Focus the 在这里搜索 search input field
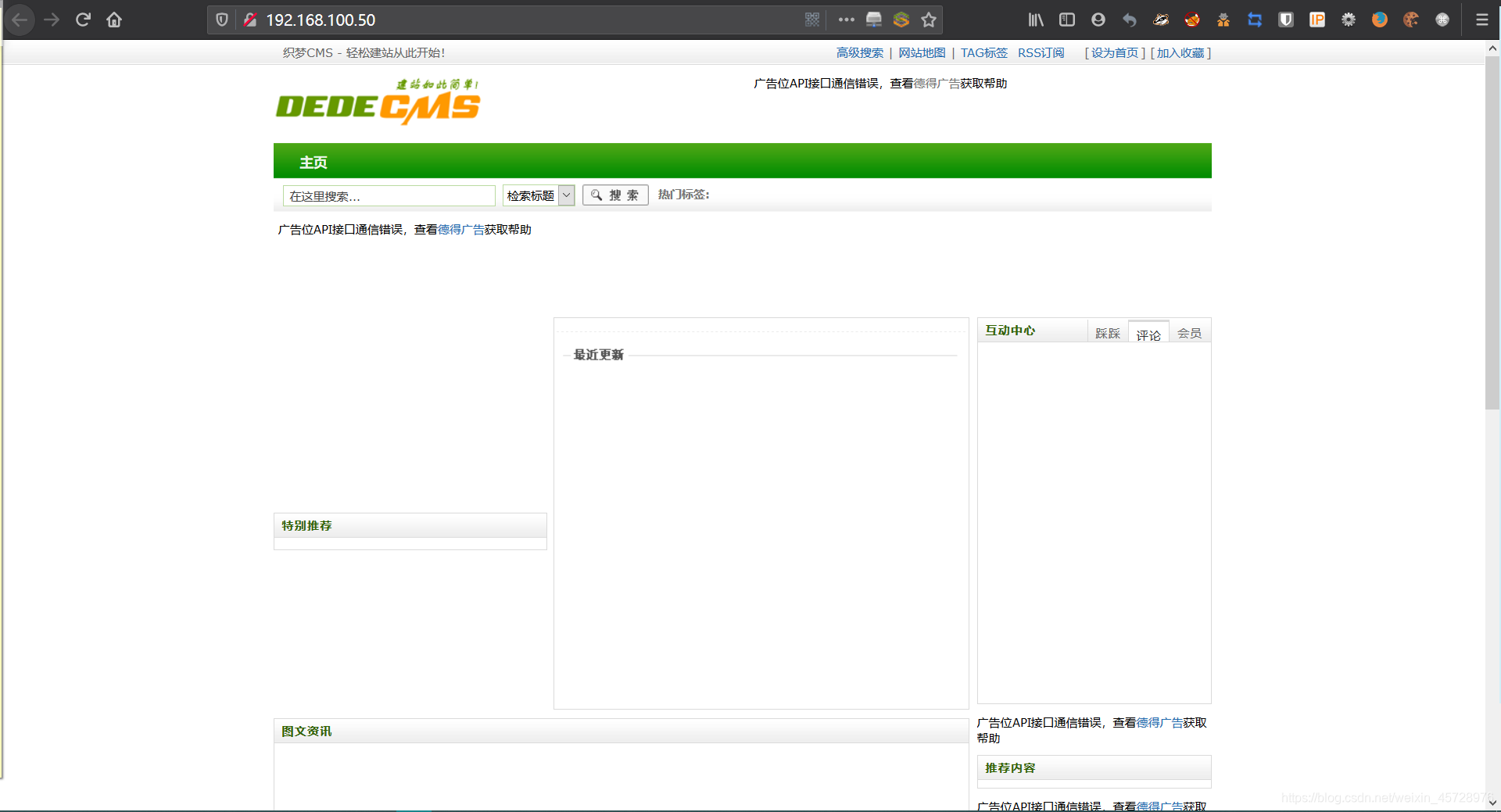Screen dimensions: 1501x812 click(x=389, y=195)
